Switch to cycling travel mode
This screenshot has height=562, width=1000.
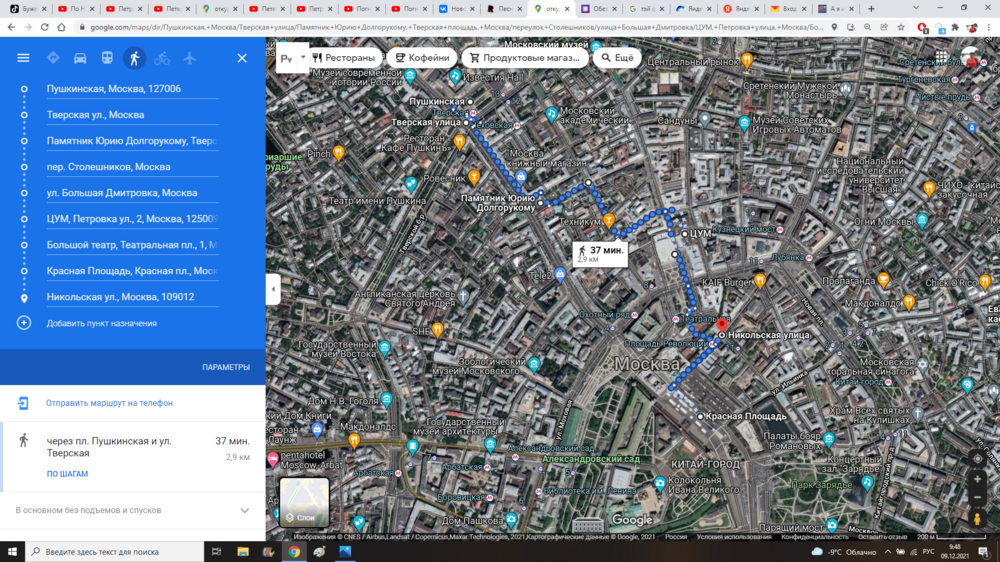click(x=162, y=58)
